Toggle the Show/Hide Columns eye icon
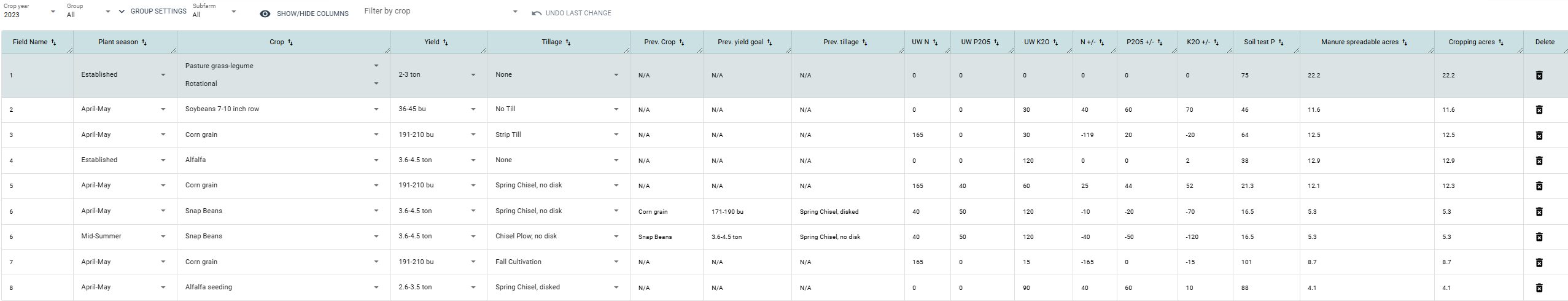This screenshot has width=1568, height=301. [265, 14]
